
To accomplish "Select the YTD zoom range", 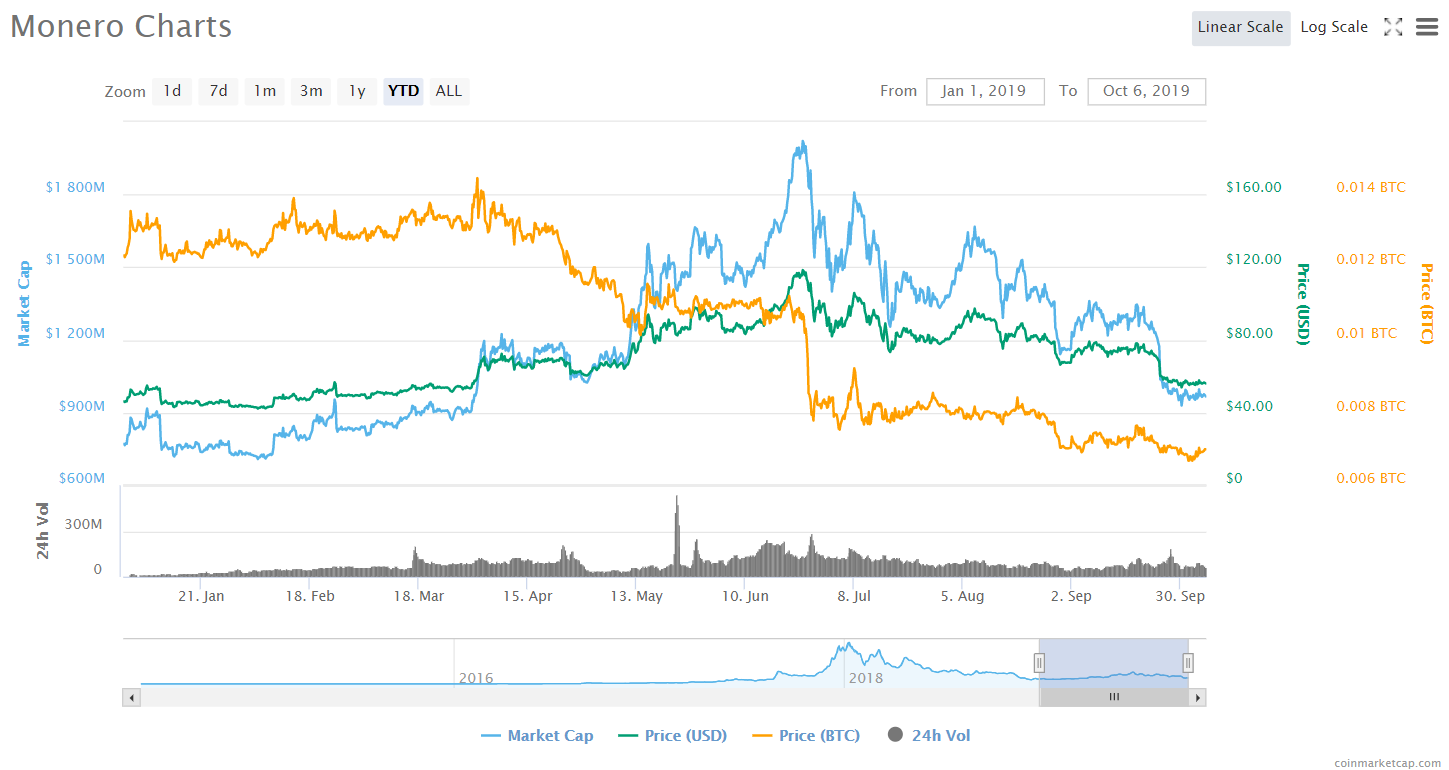I will point(404,91).
